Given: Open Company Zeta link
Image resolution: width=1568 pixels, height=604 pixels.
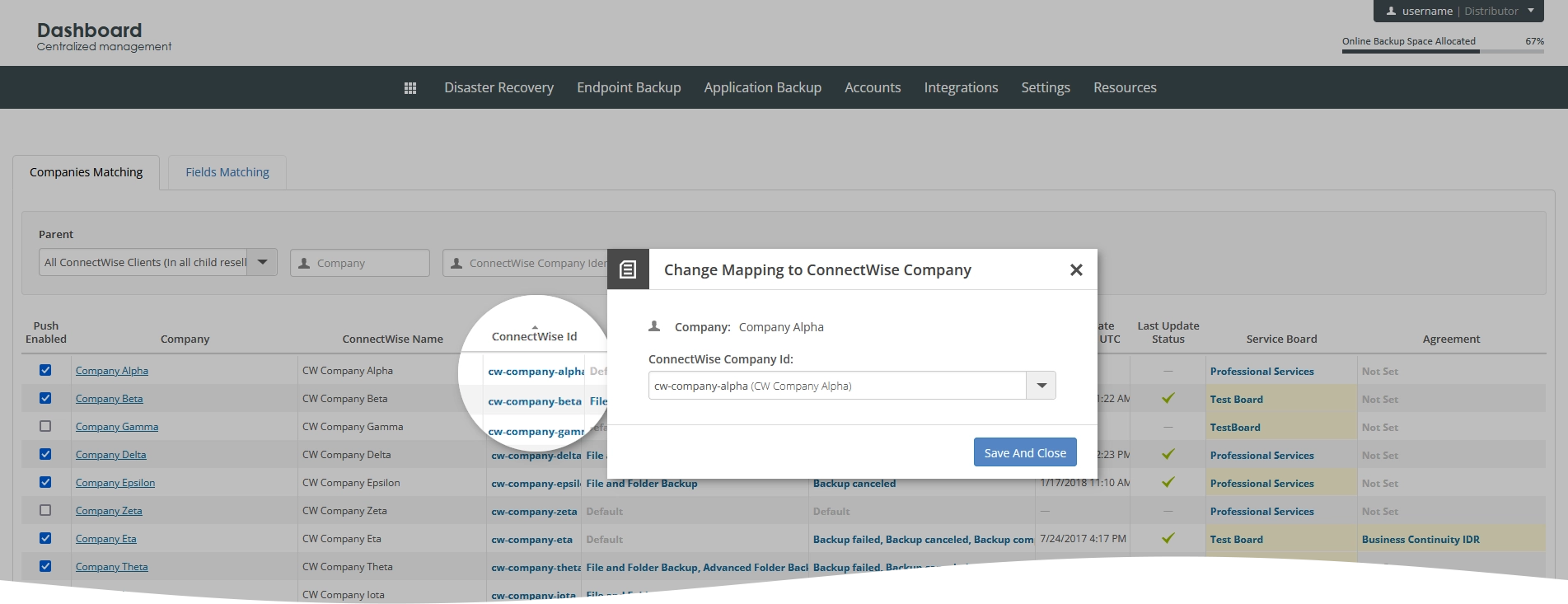Looking at the screenshot, I should point(109,511).
